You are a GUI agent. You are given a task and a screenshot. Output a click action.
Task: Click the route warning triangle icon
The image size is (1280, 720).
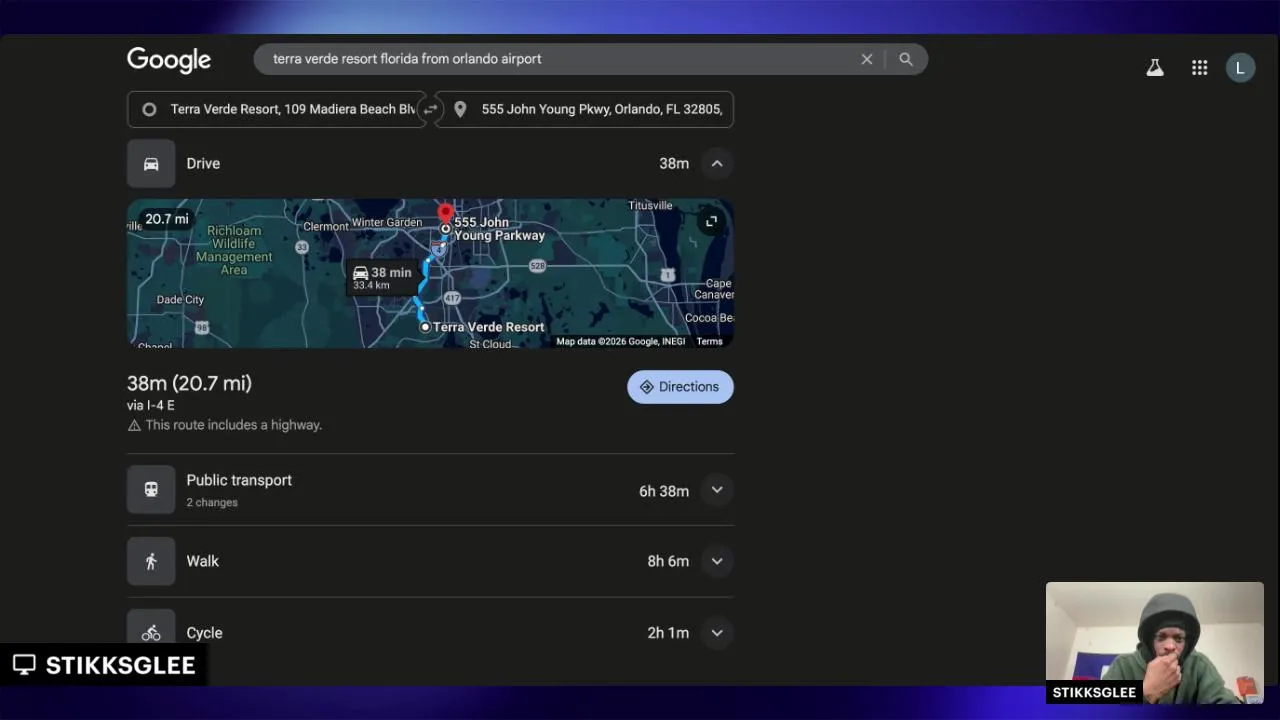pyautogui.click(x=134, y=425)
